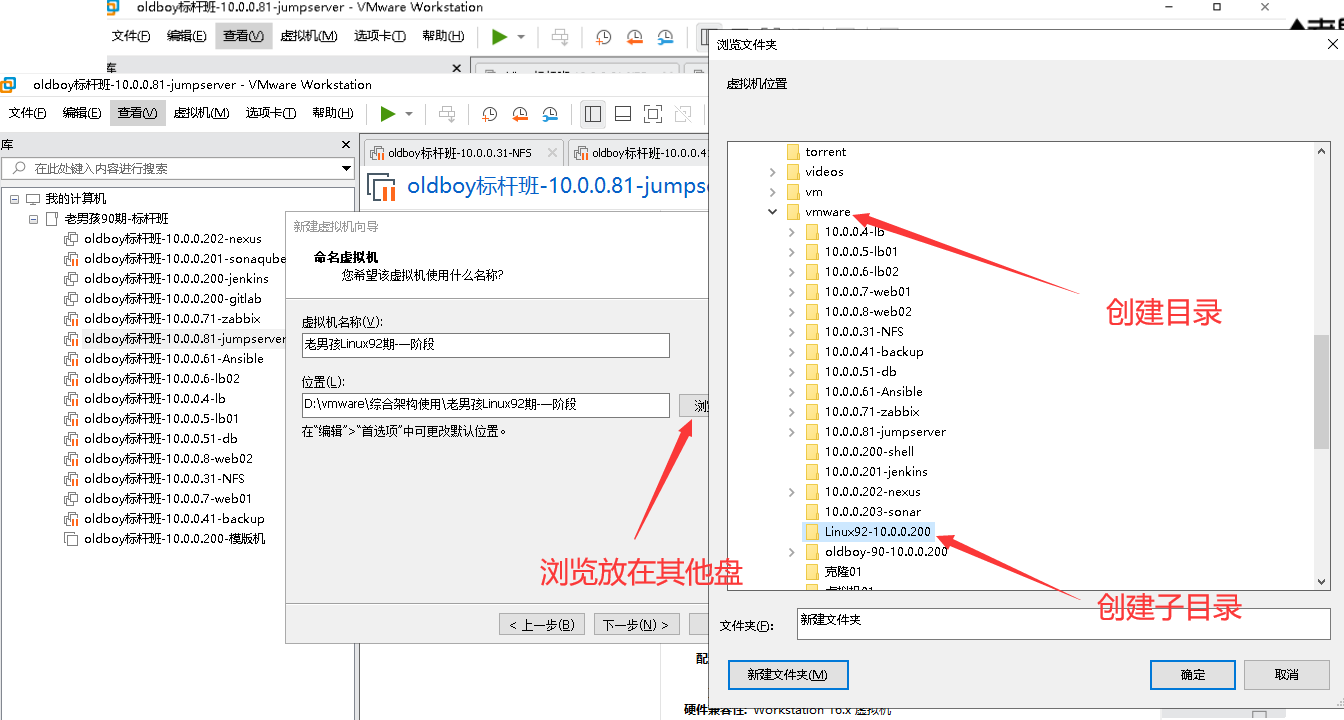Select oldboy标杆班-10.0.0.61-Ansible in the library
This screenshot has height=720, width=1344.
click(x=174, y=359)
